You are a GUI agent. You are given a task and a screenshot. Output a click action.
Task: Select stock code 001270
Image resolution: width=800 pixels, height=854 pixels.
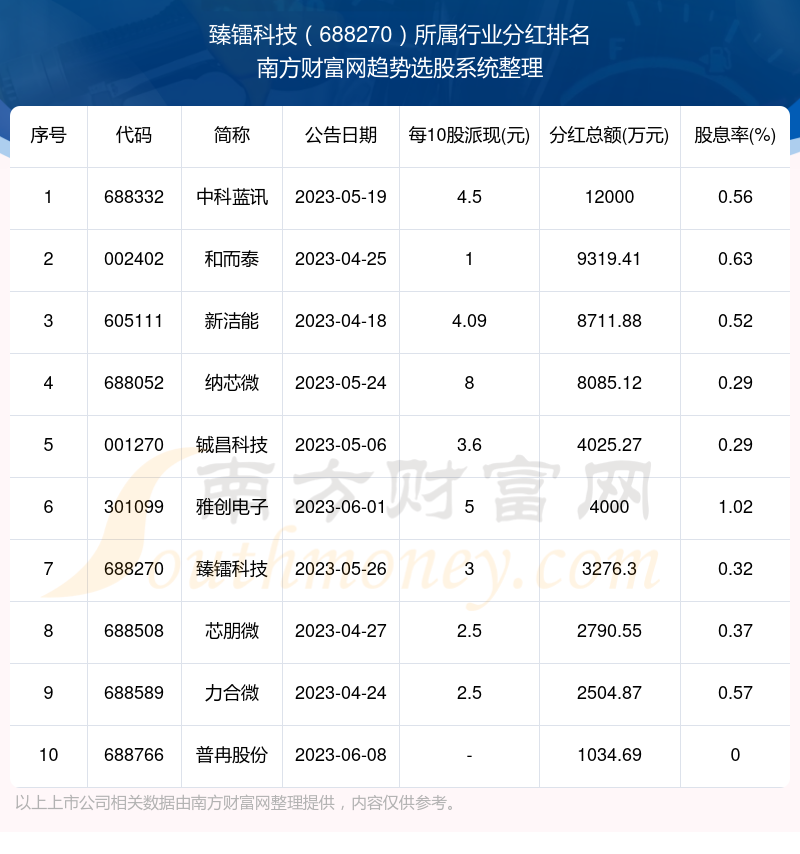[134, 446]
